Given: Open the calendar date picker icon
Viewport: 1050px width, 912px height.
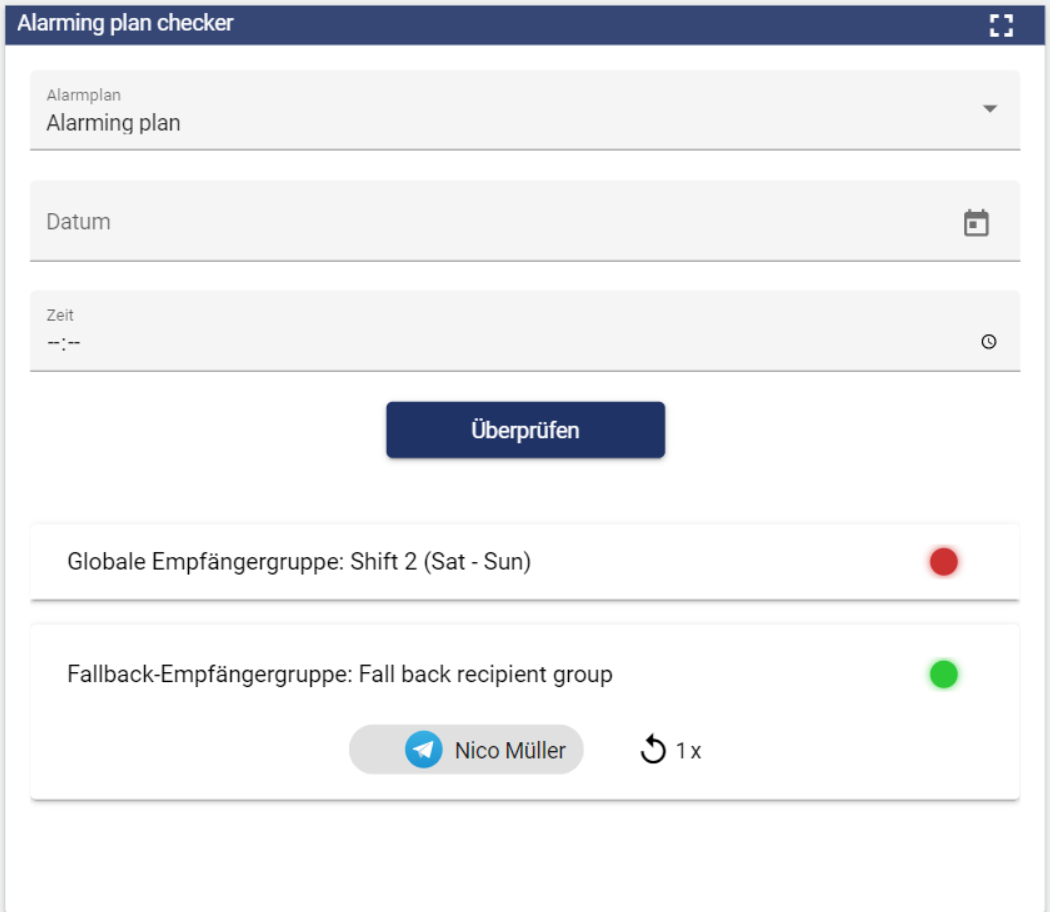Looking at the screenshot, I should (x=976, y=223).
